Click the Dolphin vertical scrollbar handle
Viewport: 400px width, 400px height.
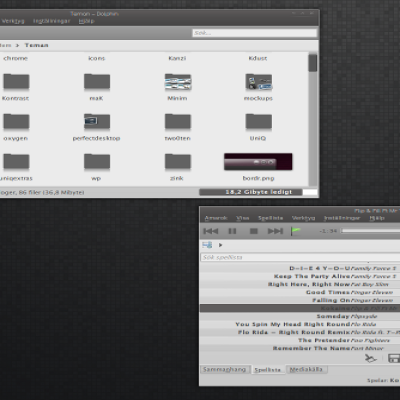[x=313, y=63]
